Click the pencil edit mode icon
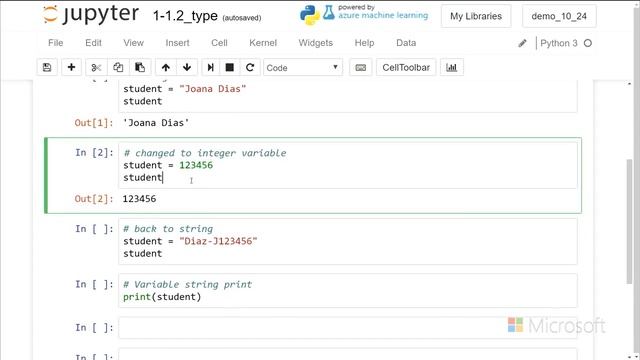Screen dimensions: 640x360 [x=522, y=43]
